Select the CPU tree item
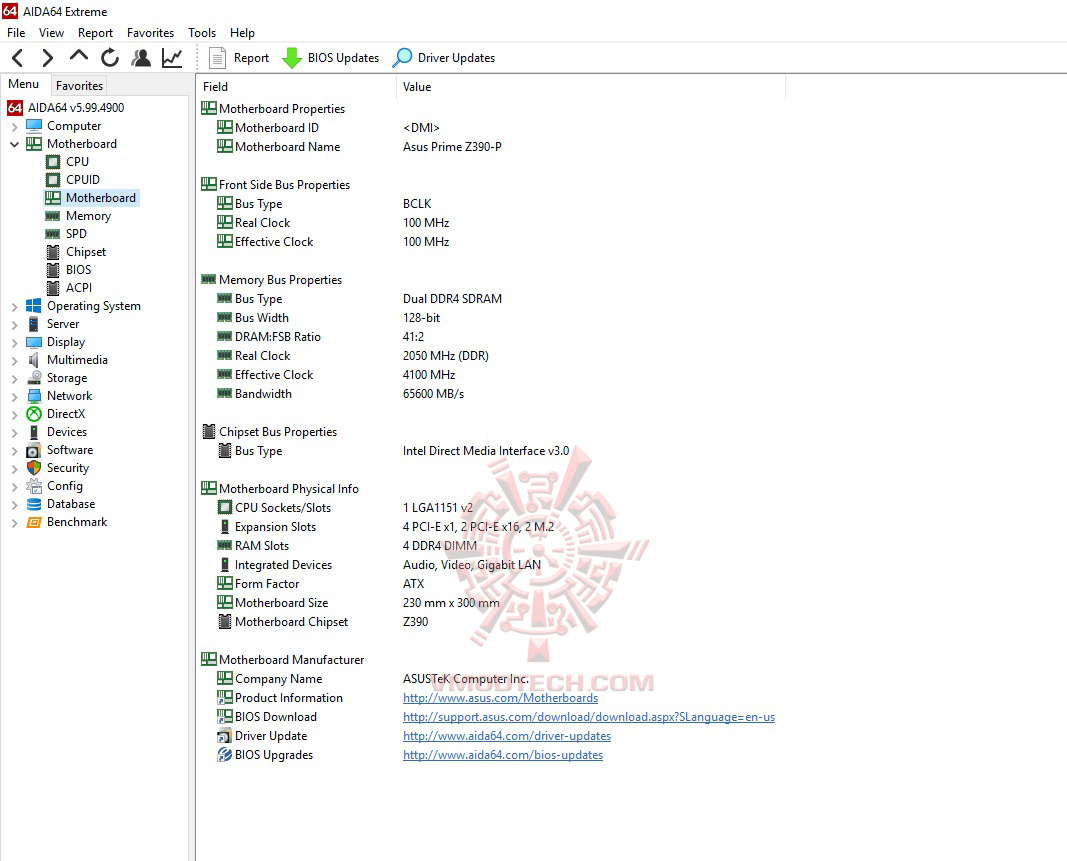This screenshot has width=1067, height=861. pos(77,162)
